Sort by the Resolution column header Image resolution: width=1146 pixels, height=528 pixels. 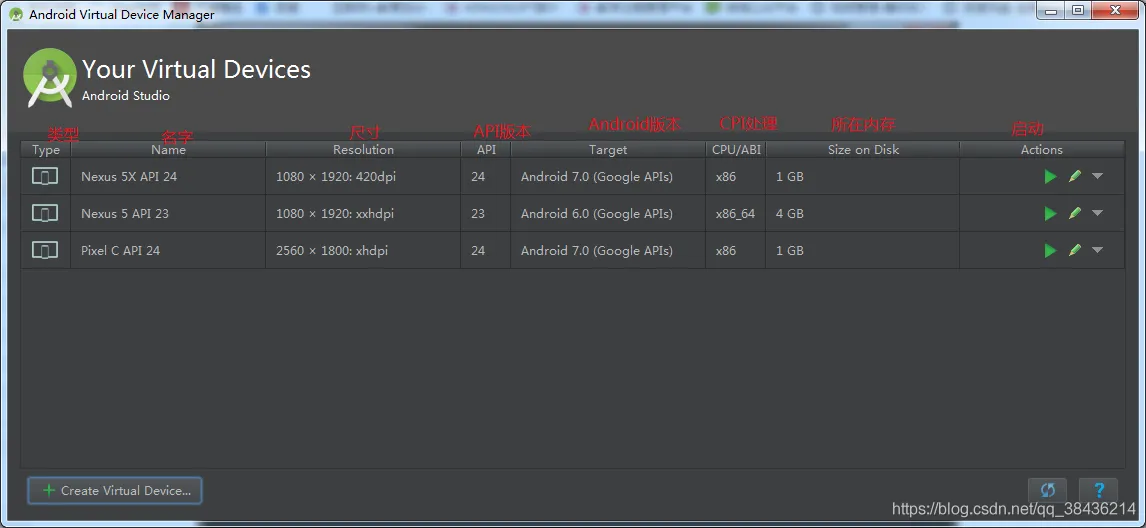(x=363, y=149)
